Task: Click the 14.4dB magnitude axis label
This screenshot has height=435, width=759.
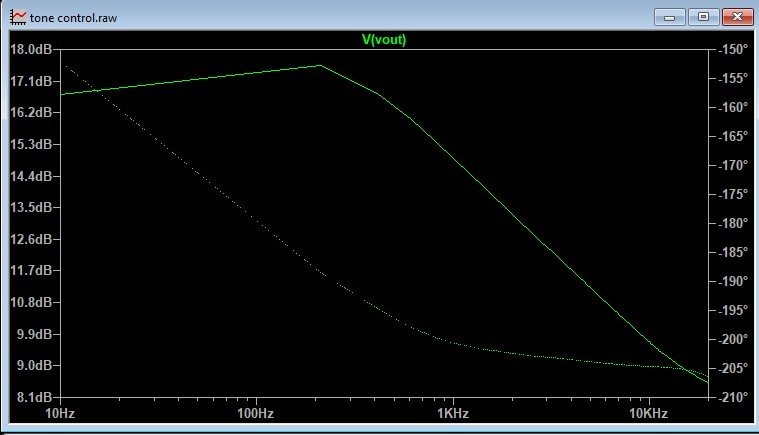Action: pyautogui.click(x=30, y=176)
